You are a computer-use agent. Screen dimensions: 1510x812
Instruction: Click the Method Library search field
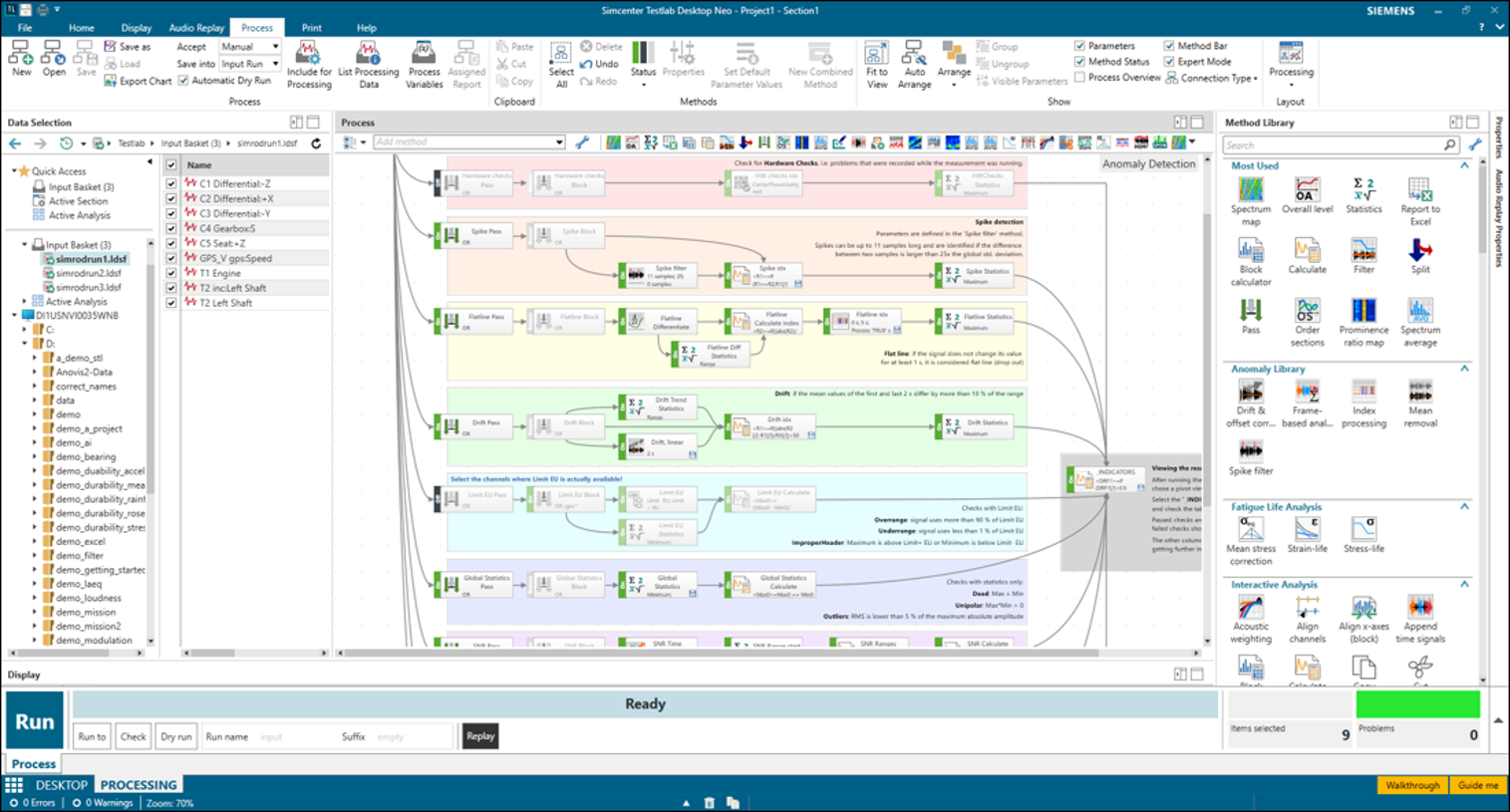point(1333,145)
